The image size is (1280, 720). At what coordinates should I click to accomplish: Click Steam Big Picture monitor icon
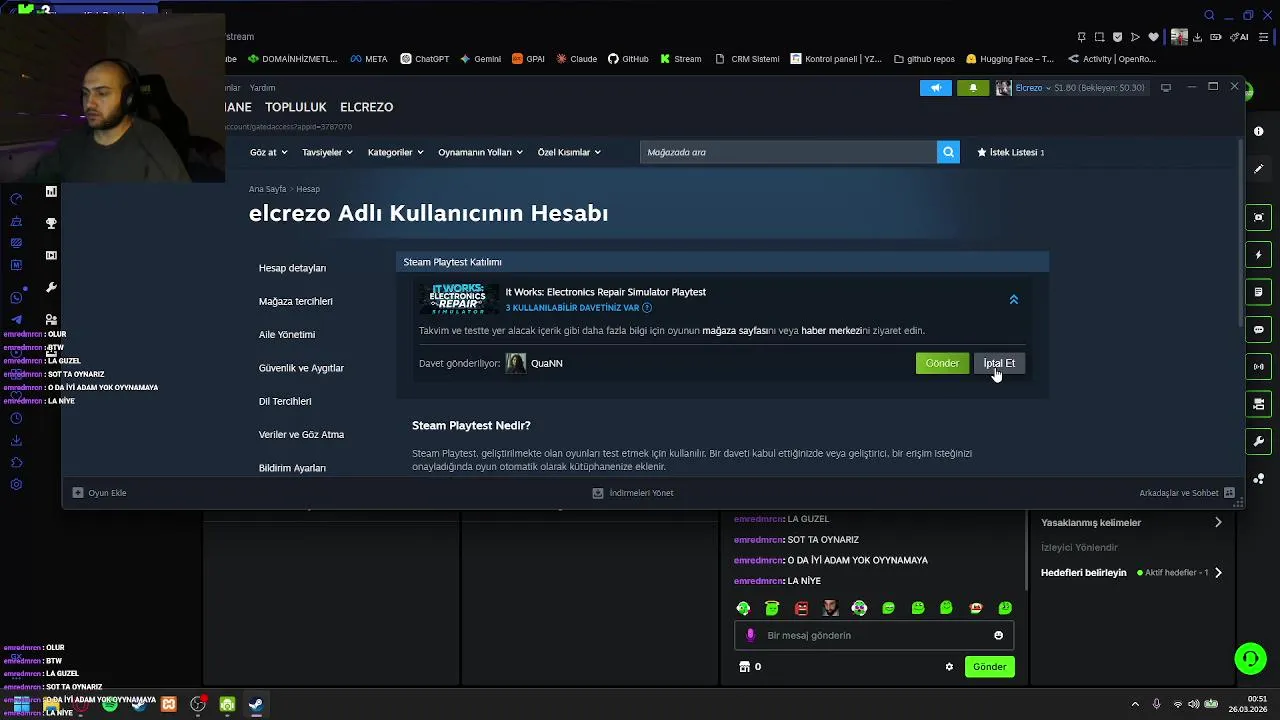tap(1166, 88)
